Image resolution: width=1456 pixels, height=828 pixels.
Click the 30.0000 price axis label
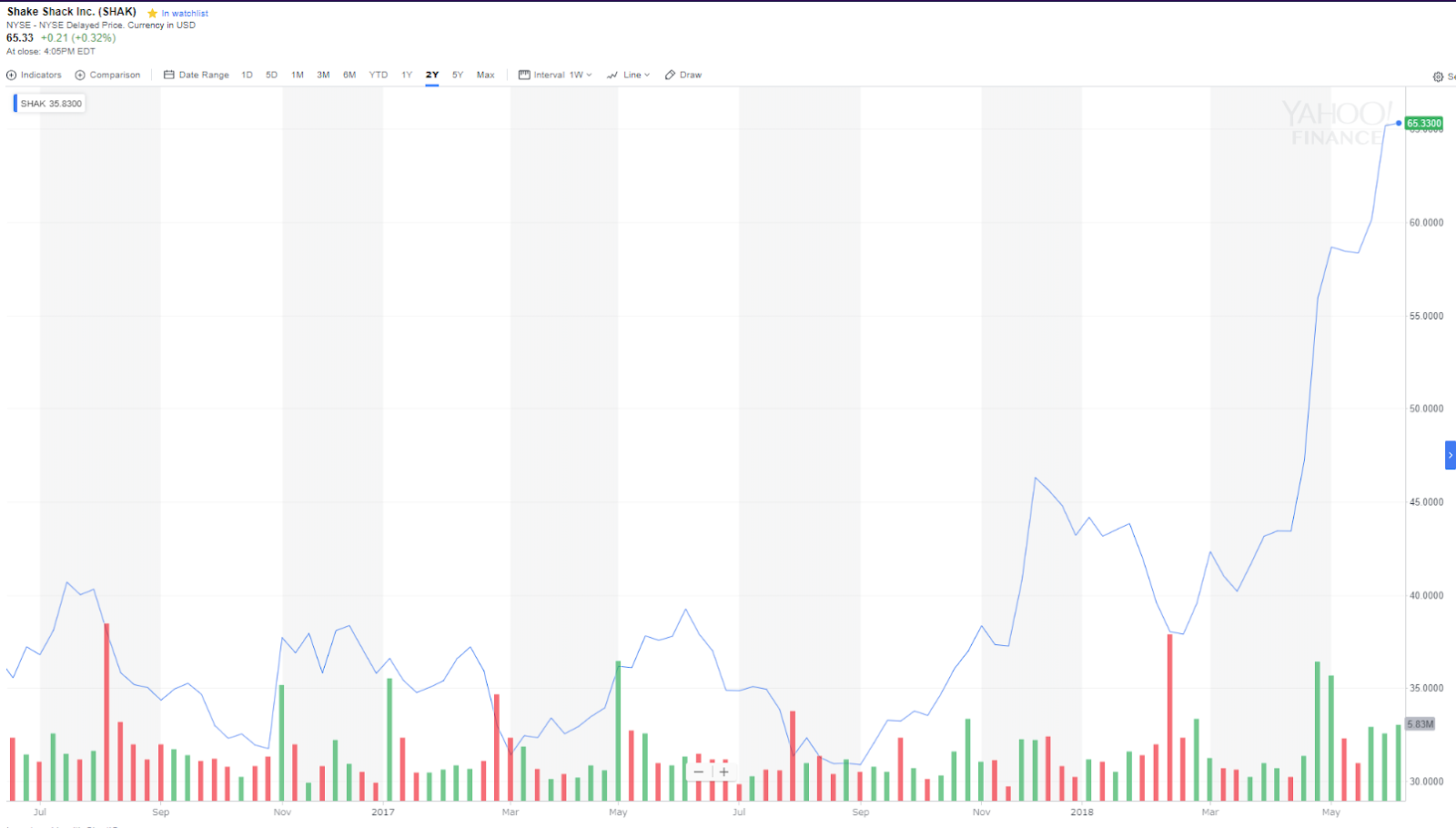coord(1426,782)
